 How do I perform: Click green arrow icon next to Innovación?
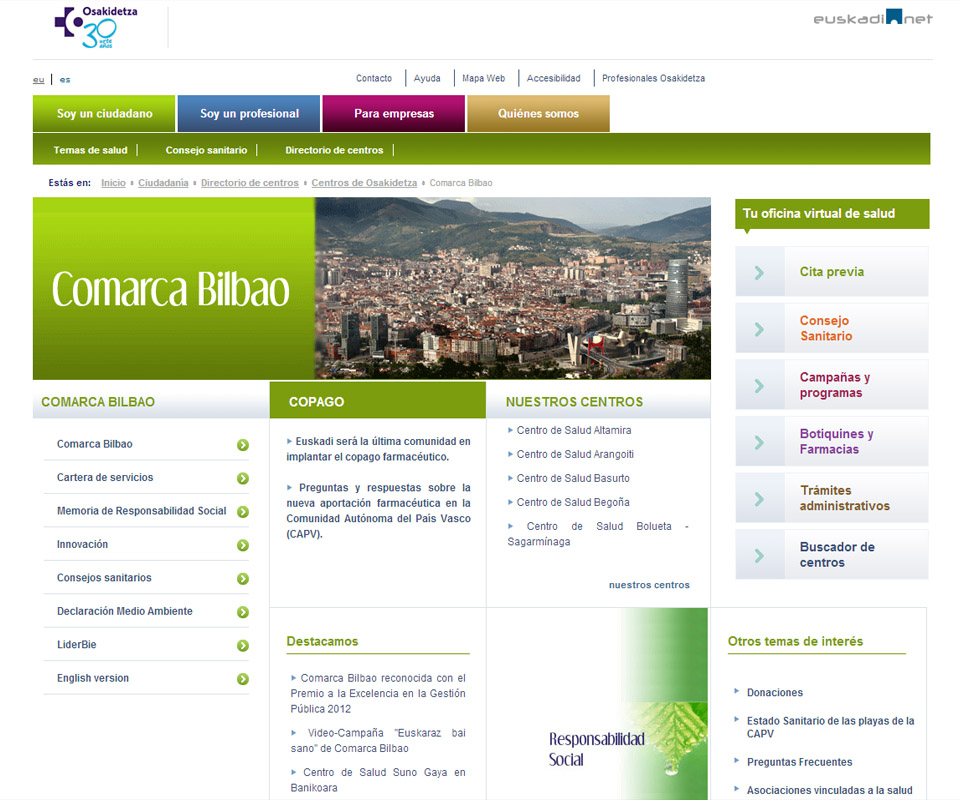[243, 546]
